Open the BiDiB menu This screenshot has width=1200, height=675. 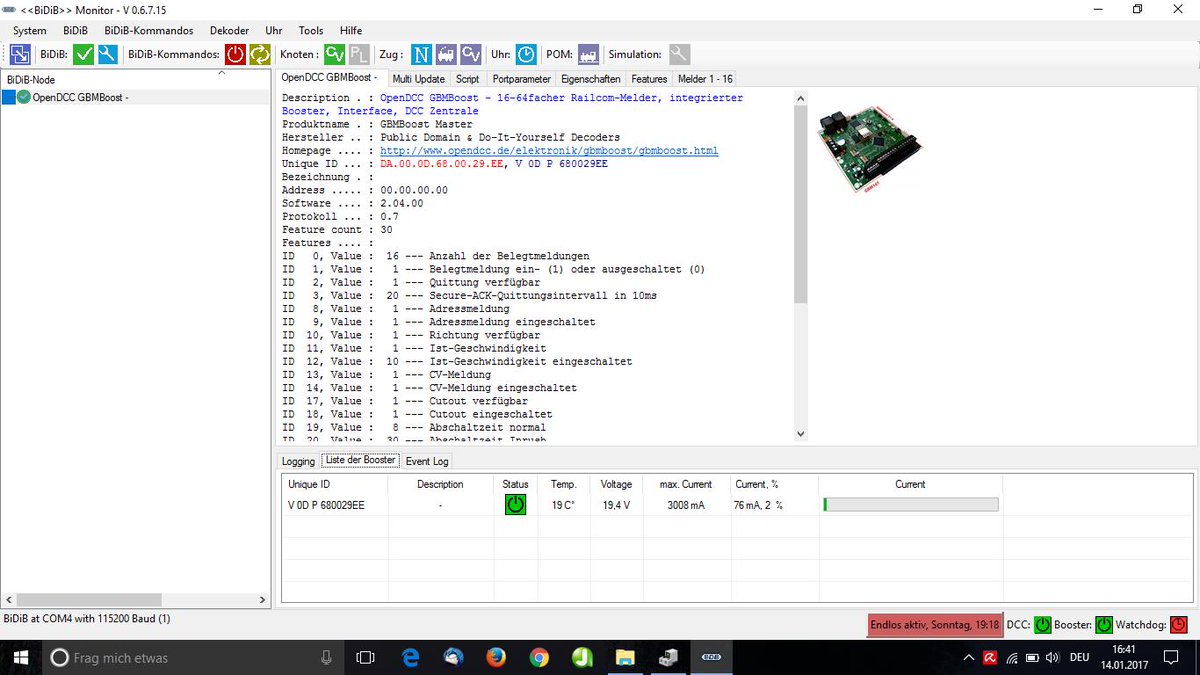click(75, 31)
